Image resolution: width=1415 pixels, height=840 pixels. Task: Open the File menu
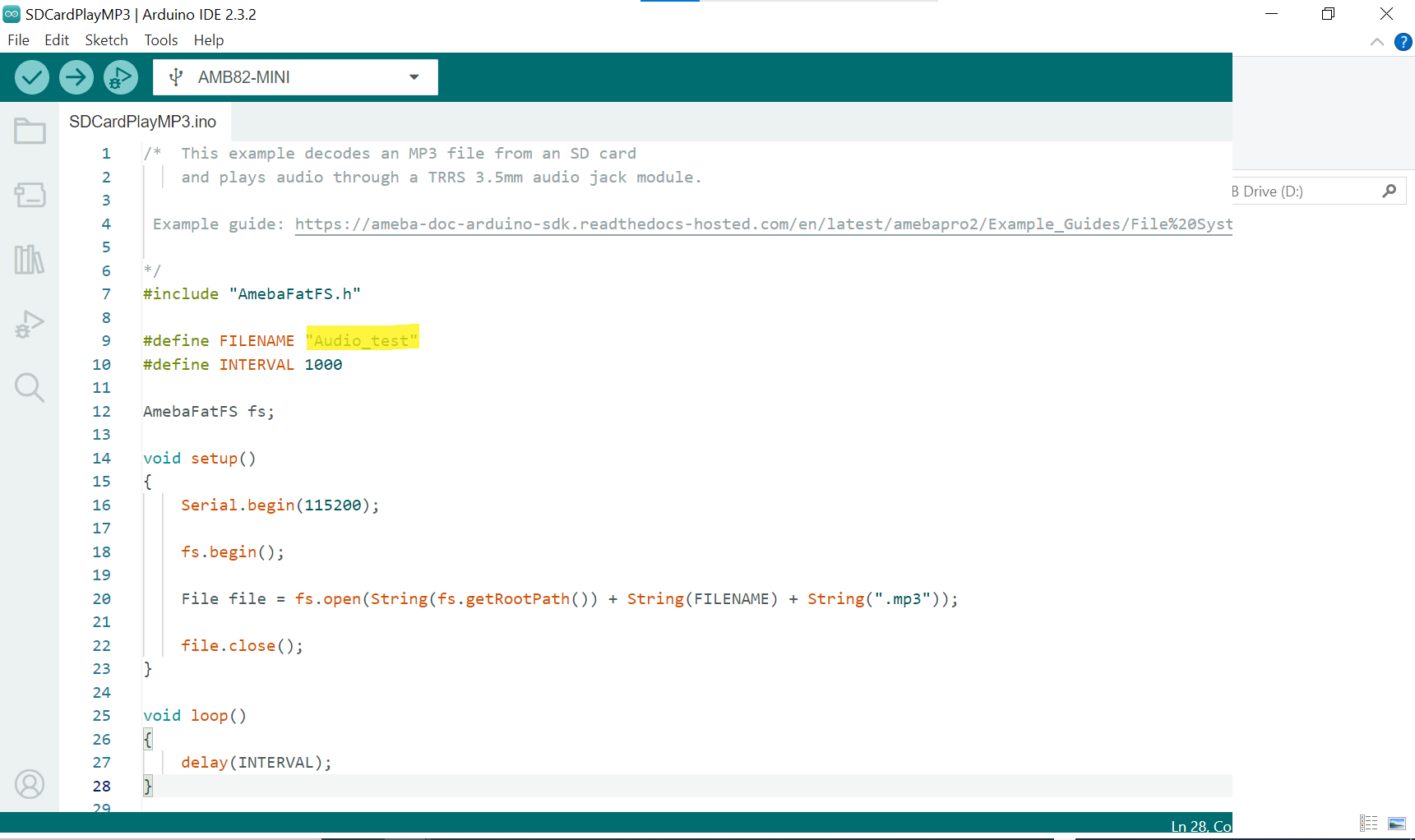point(18,40)
